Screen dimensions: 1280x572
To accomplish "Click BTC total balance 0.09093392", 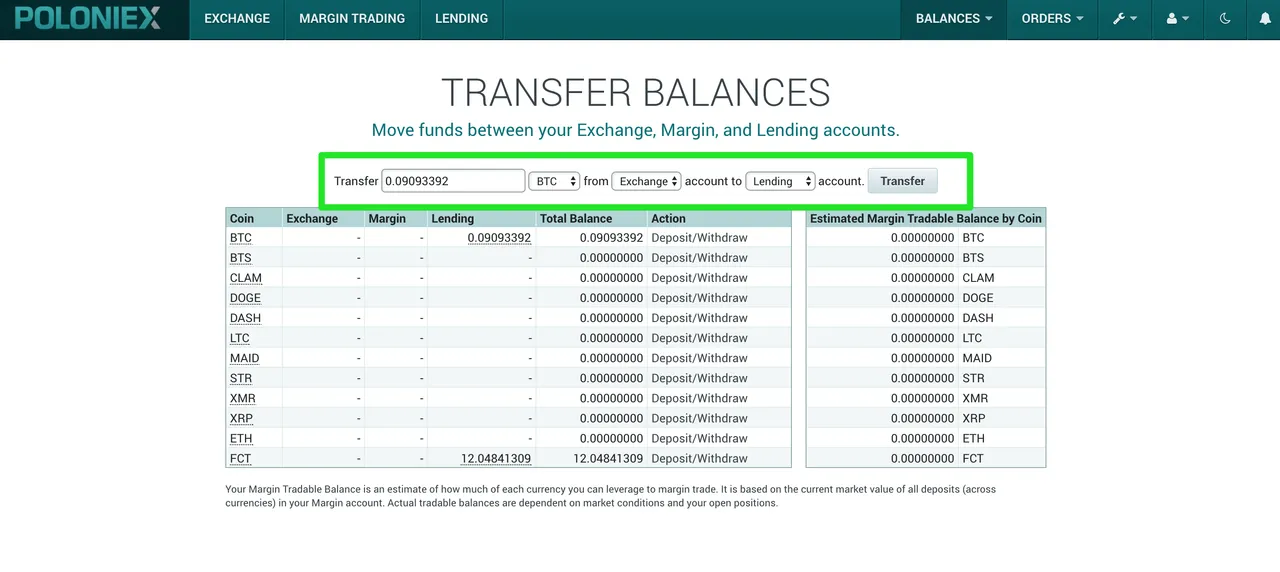I will 612,238.
